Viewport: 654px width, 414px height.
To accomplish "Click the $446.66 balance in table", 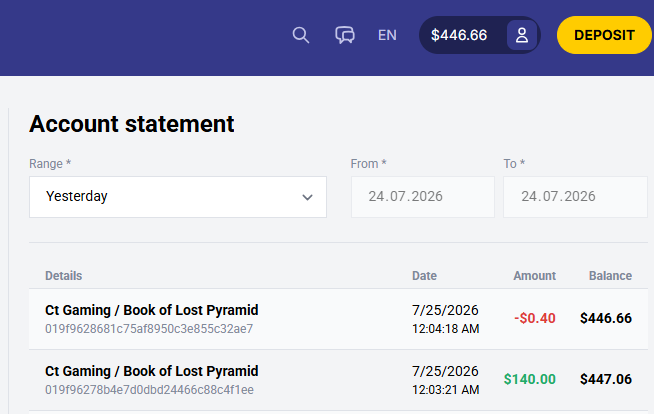I will point(606,318).
